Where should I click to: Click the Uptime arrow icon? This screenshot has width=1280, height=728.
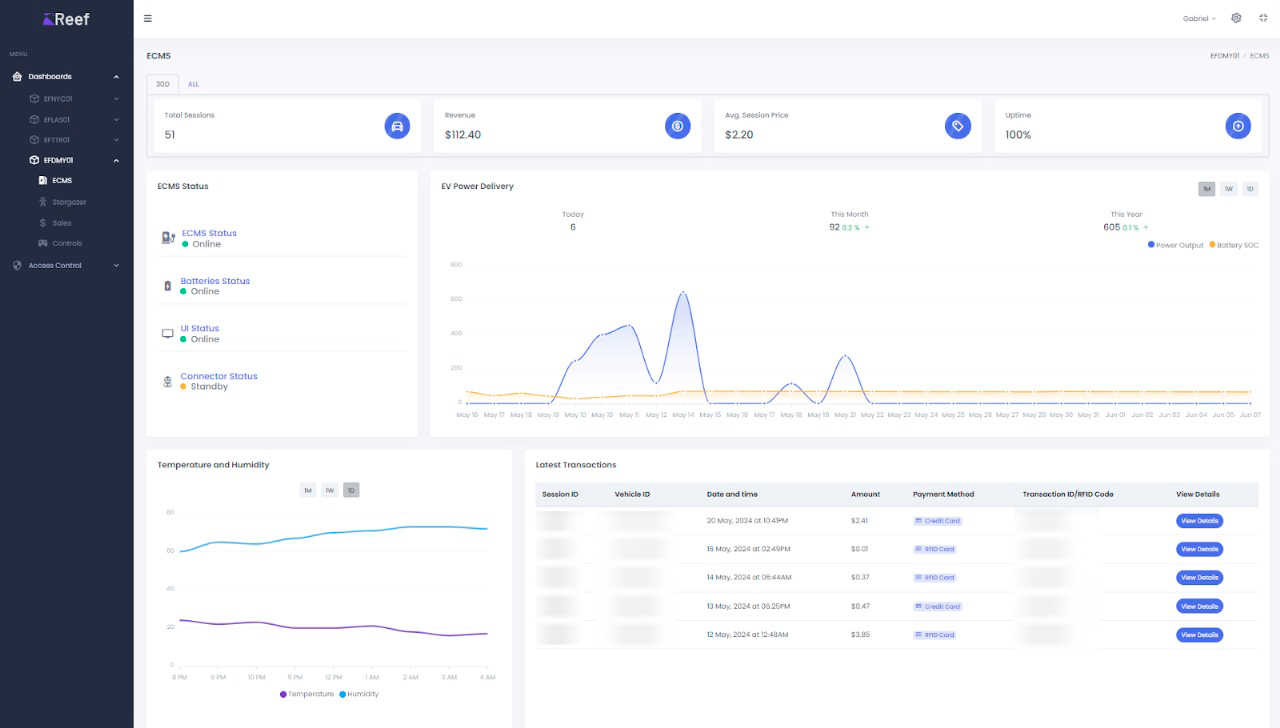coord(1237,126)
